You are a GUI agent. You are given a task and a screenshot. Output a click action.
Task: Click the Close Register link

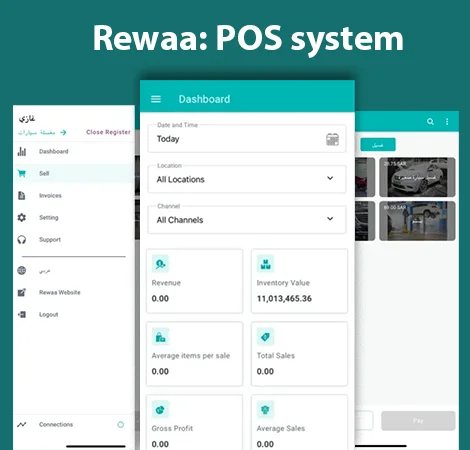108,132
